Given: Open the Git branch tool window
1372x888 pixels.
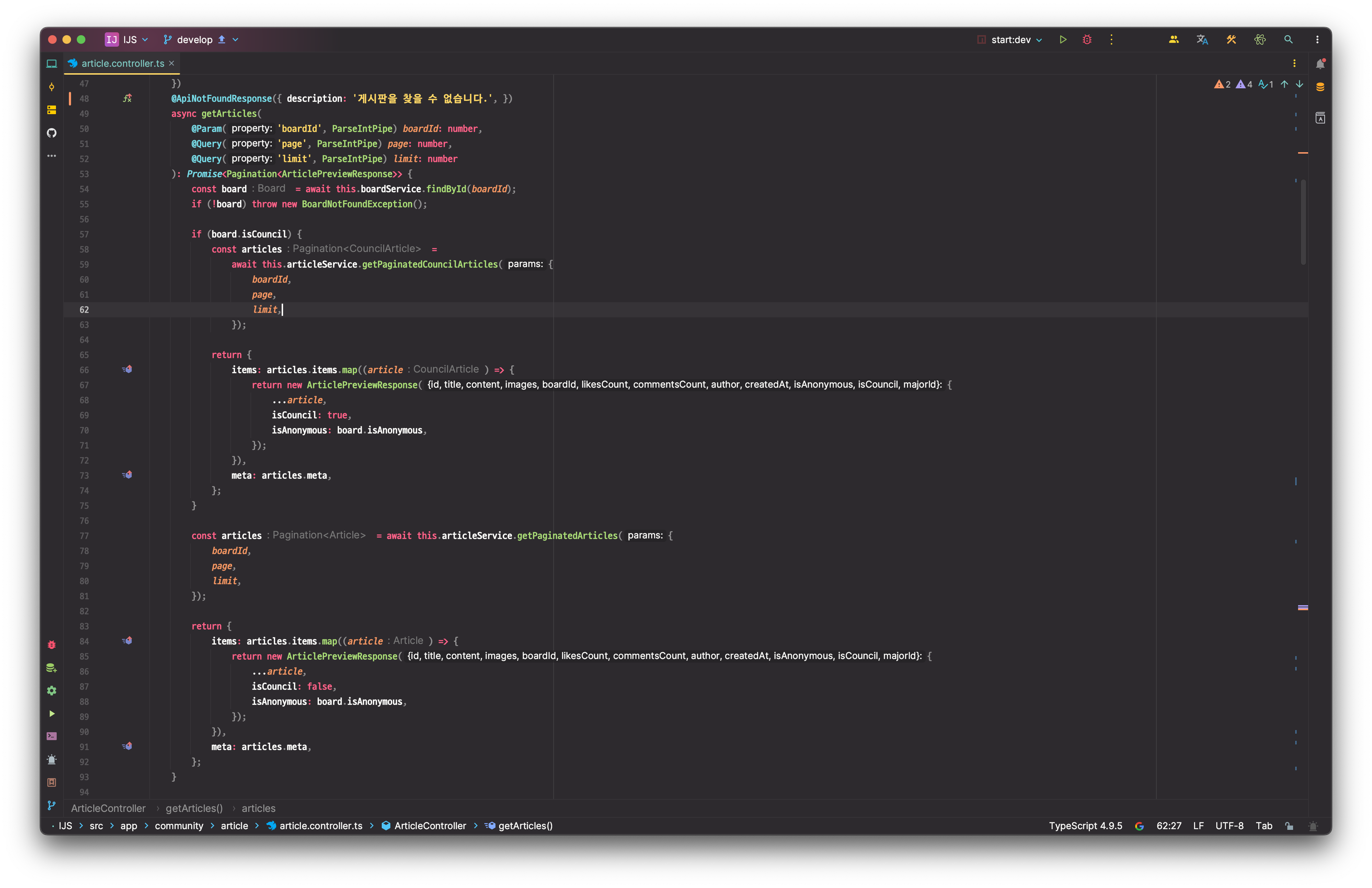Looking at the screenshot, I should (x=52, y=805).
